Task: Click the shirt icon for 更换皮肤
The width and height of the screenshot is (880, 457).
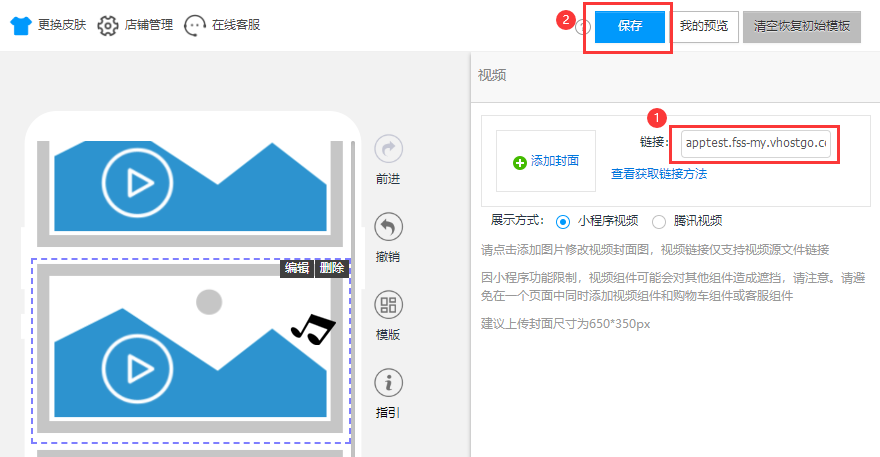Action: point(21,25)
